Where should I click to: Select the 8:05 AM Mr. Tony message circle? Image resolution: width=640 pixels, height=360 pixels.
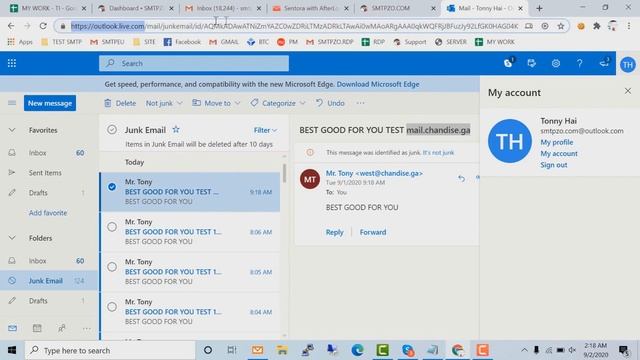click(x=112, y=267)
